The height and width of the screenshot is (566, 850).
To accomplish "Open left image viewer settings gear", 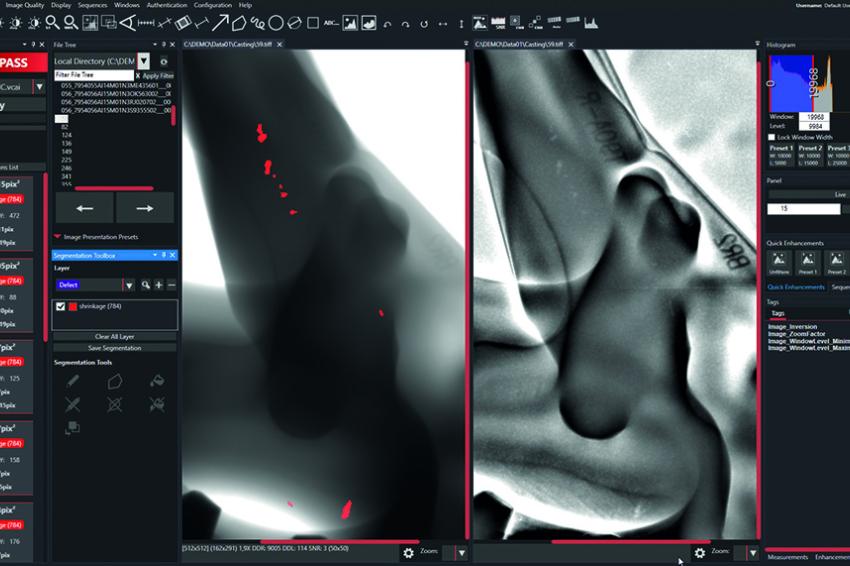I will point(409,552).
